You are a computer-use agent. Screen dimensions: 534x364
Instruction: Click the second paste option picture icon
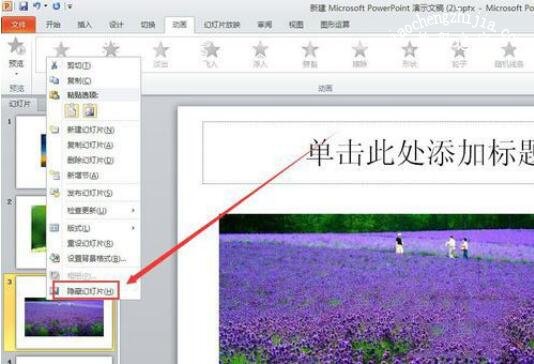click(x=90, y=111)
